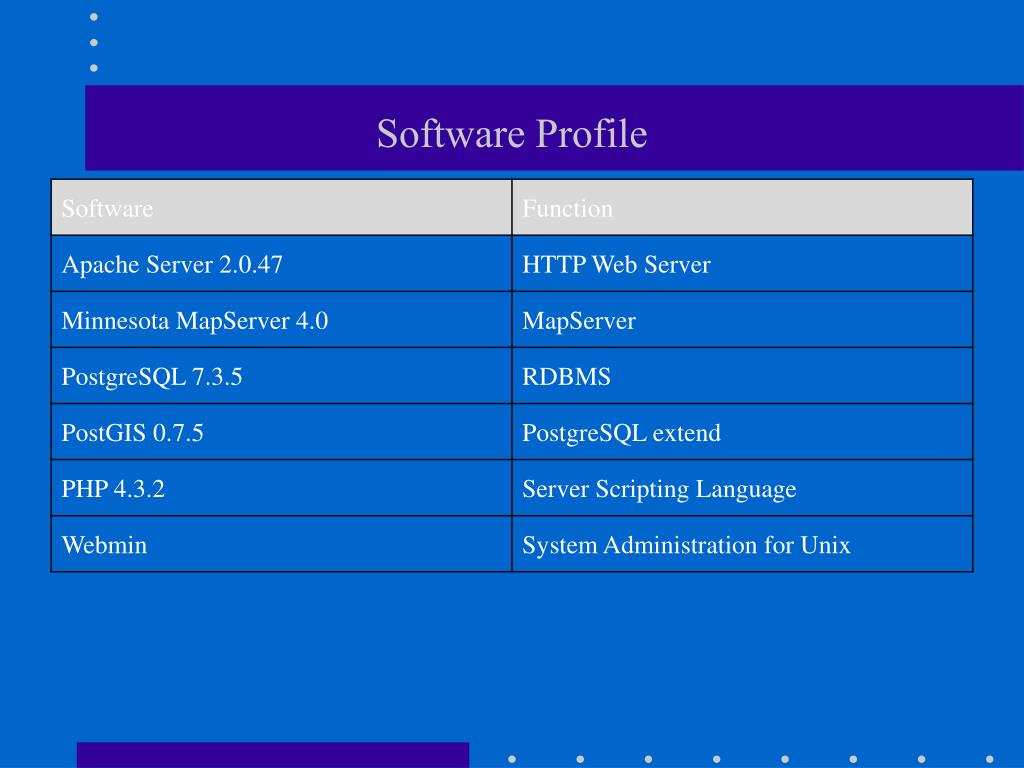Select the 'PHP 4.3.2' cell
Viewport: 1024px width, 768px height.
pyautogui.click(x=281, y=488)
